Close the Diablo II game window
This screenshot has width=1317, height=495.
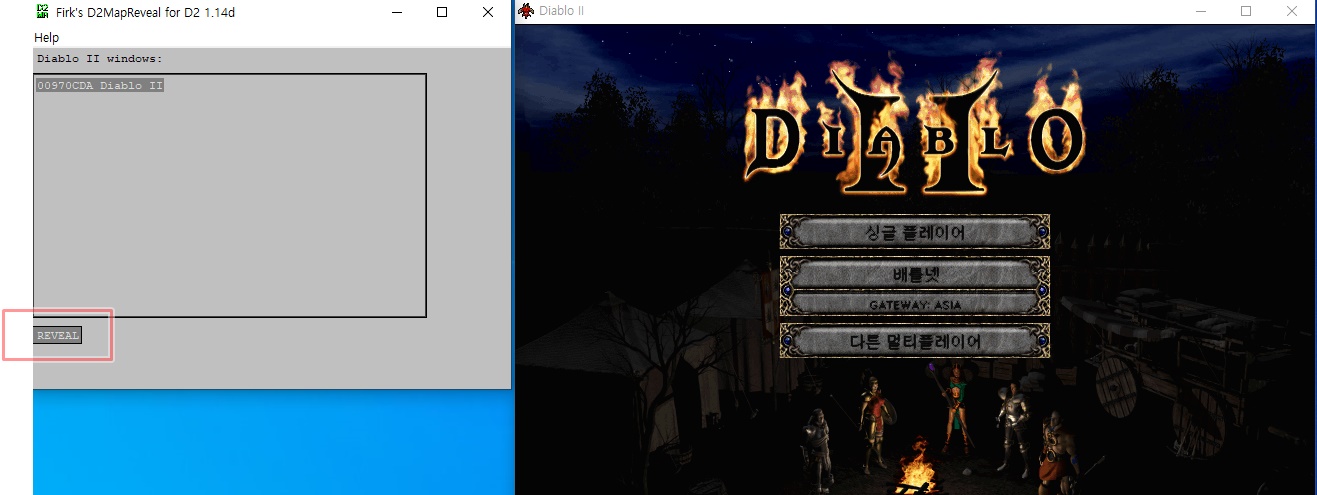click(x=1292, y=11)
